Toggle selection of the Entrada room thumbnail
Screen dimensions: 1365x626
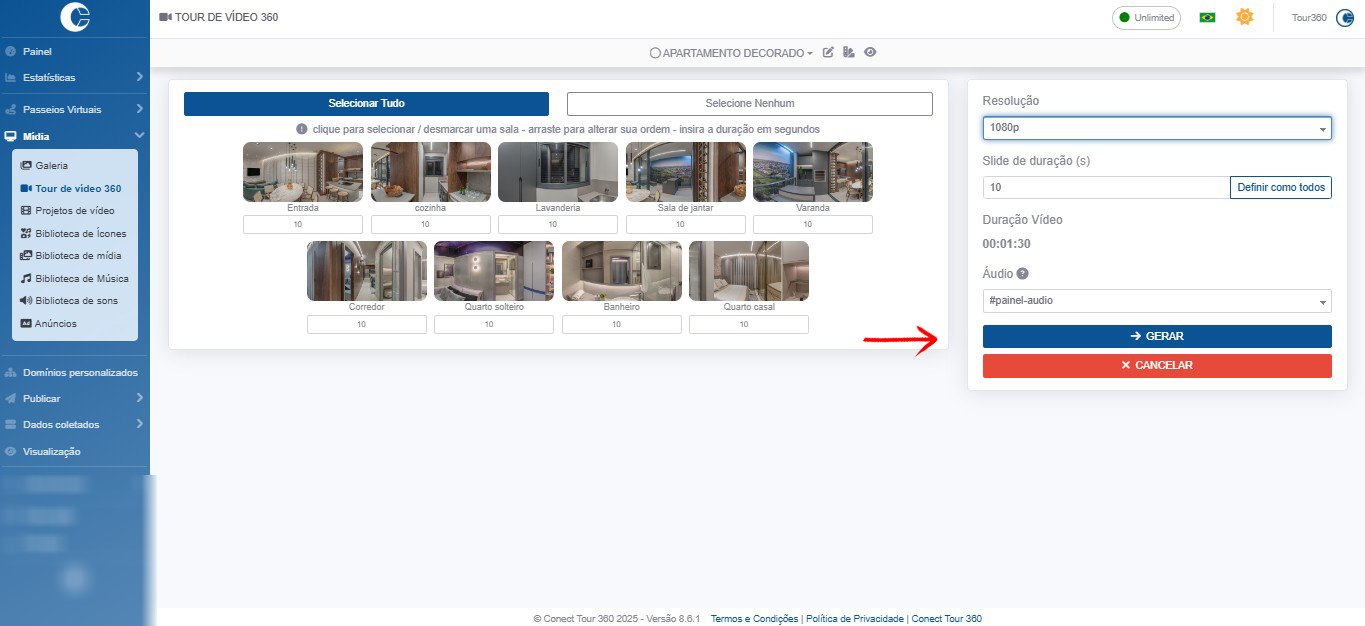click(303, 172)
